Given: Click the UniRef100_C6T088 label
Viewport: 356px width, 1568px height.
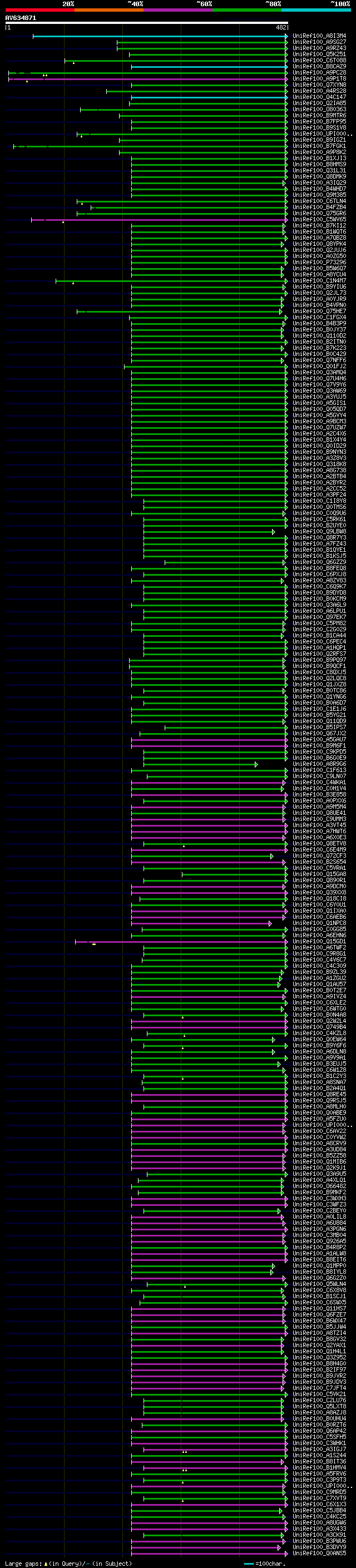Looking at the screenshot, I should tap(319, 61).
